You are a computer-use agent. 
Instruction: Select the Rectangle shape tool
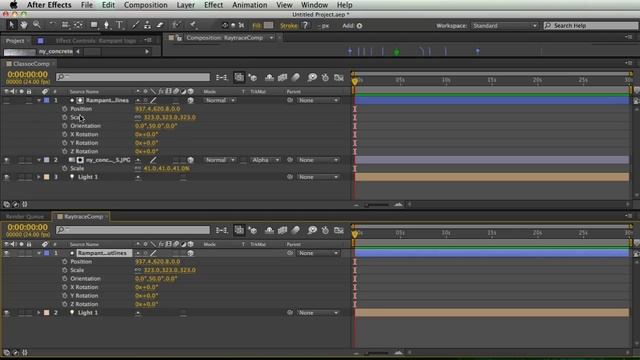point(94,25)
